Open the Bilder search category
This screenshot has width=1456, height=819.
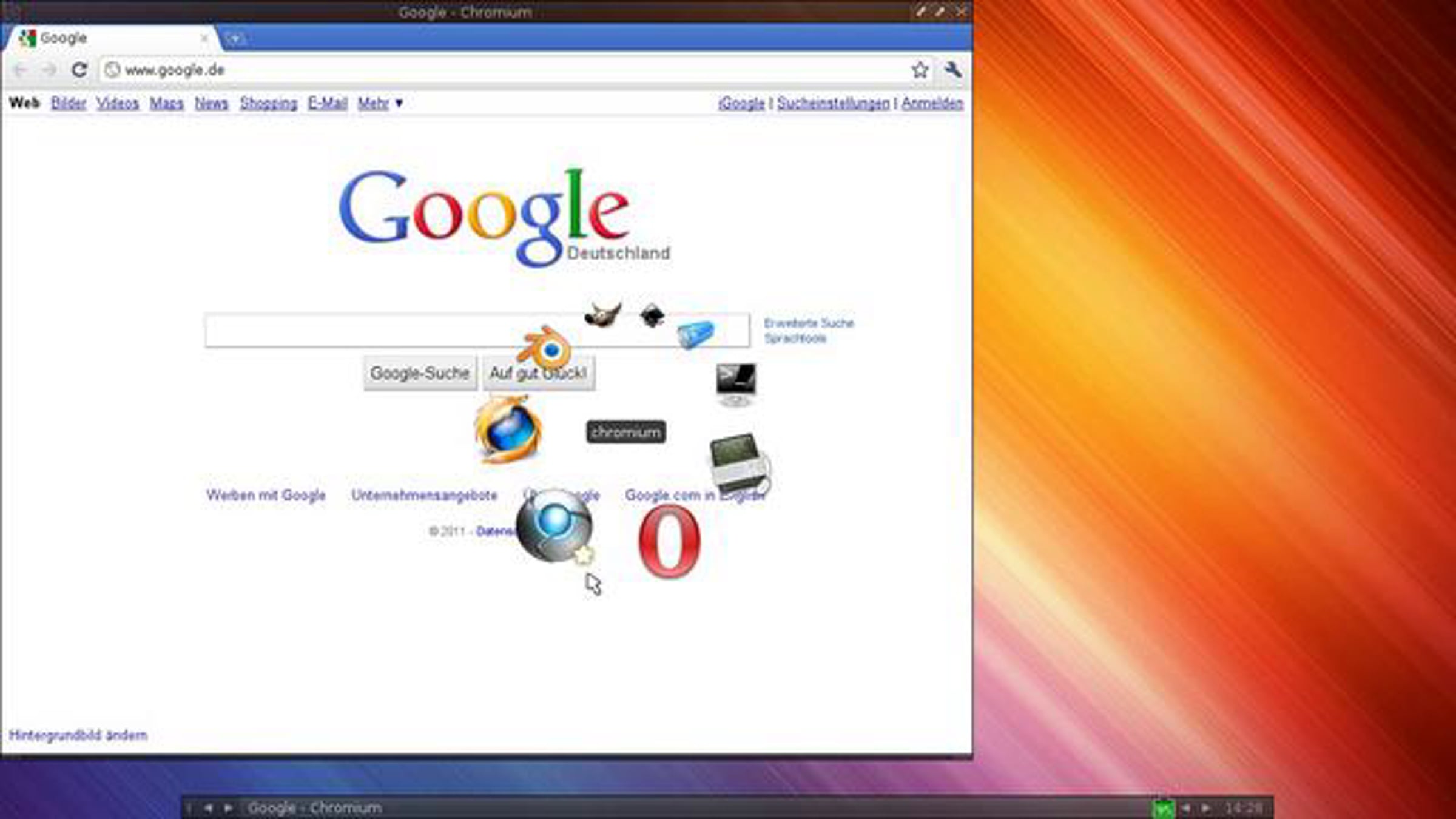click(69, 103)
